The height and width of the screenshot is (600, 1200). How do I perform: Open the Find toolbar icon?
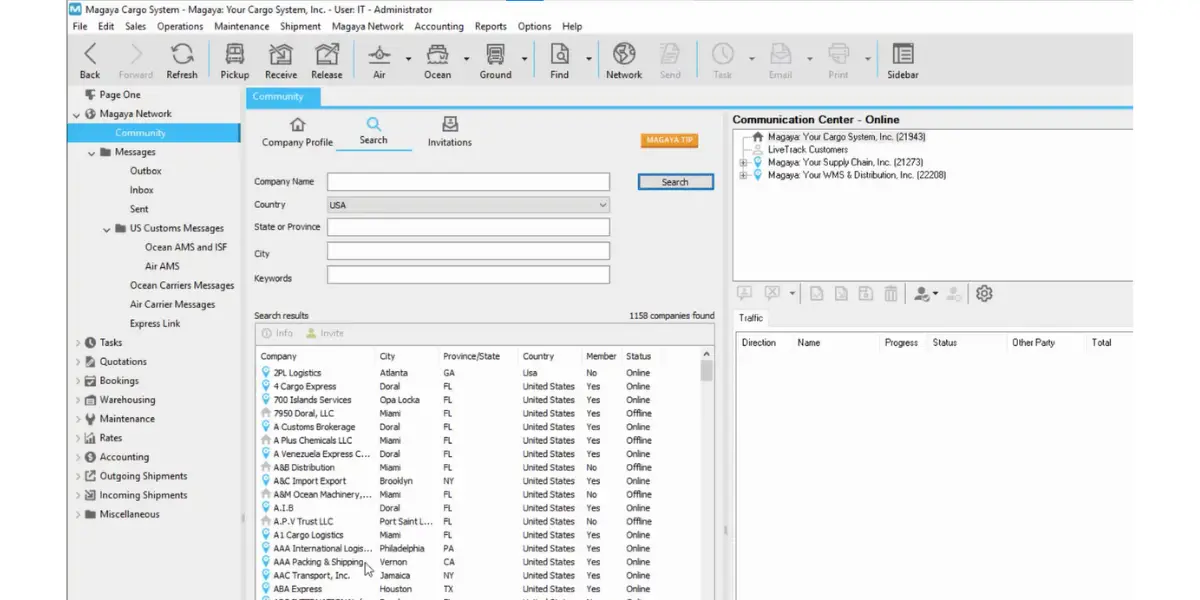pos(560,60)
